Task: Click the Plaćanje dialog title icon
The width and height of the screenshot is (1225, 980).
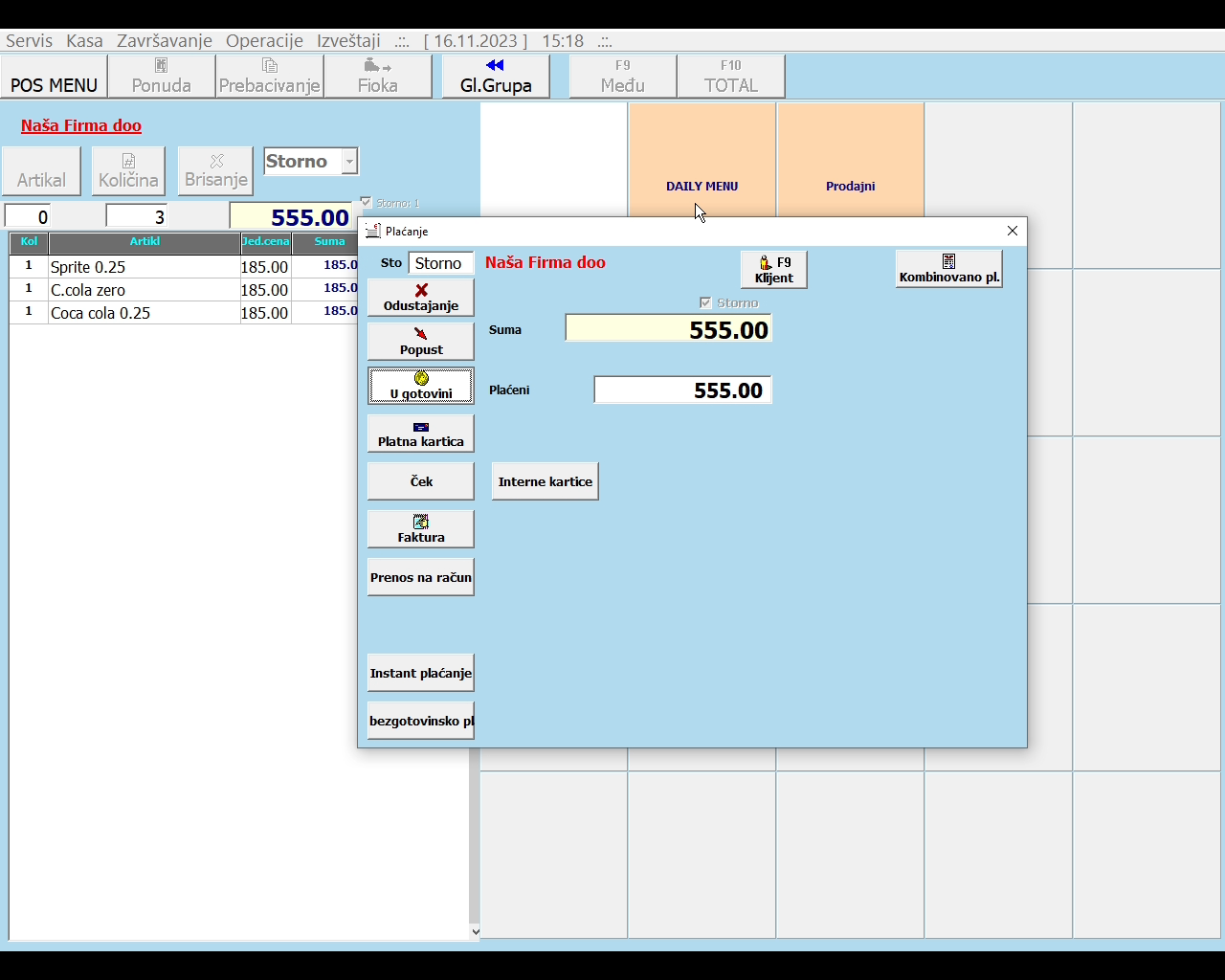Action: point(373,231)
